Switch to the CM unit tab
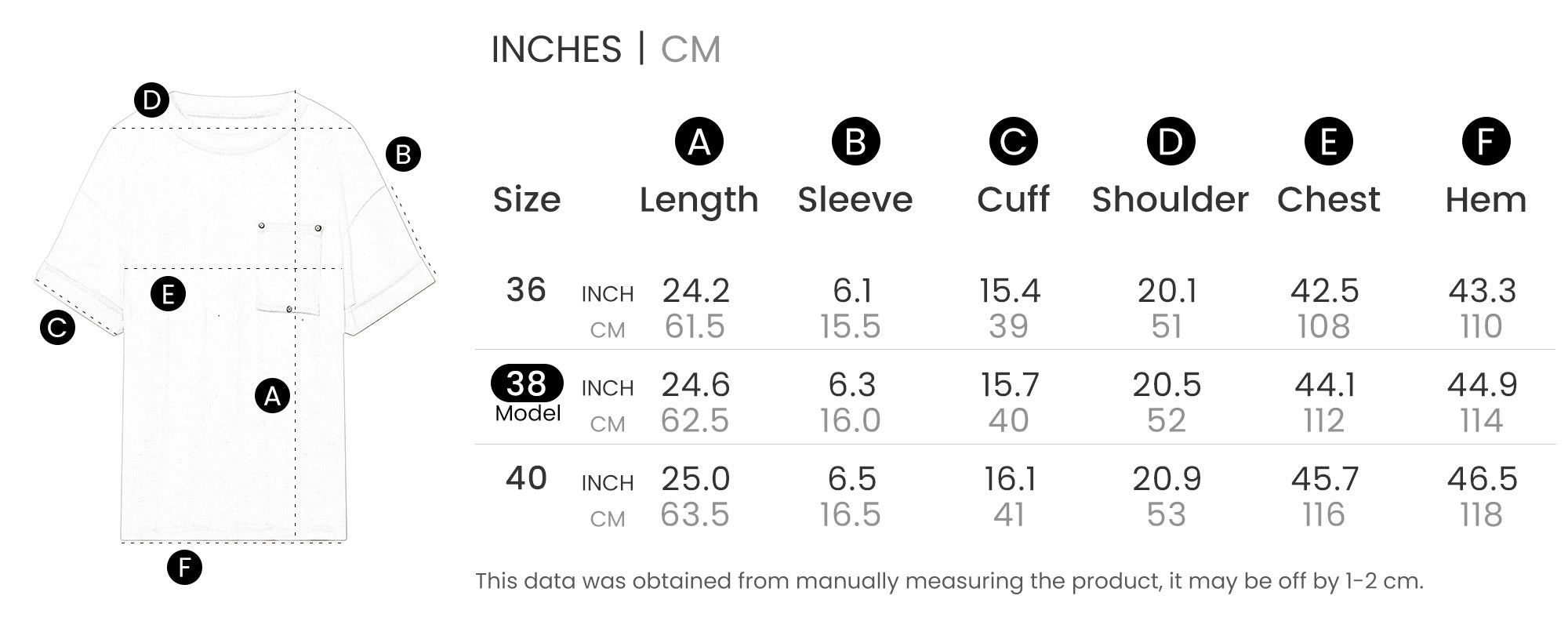 pyautogui.click(x=690, y=49)
